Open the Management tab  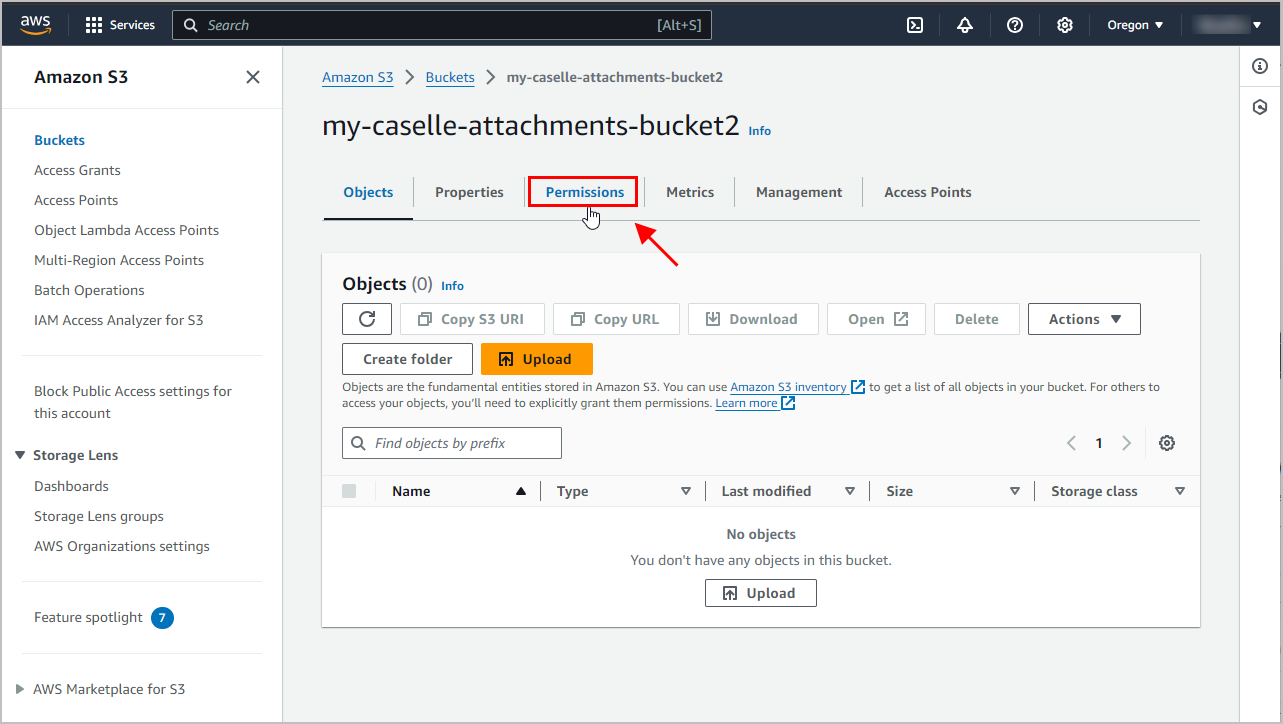(799, 192)
